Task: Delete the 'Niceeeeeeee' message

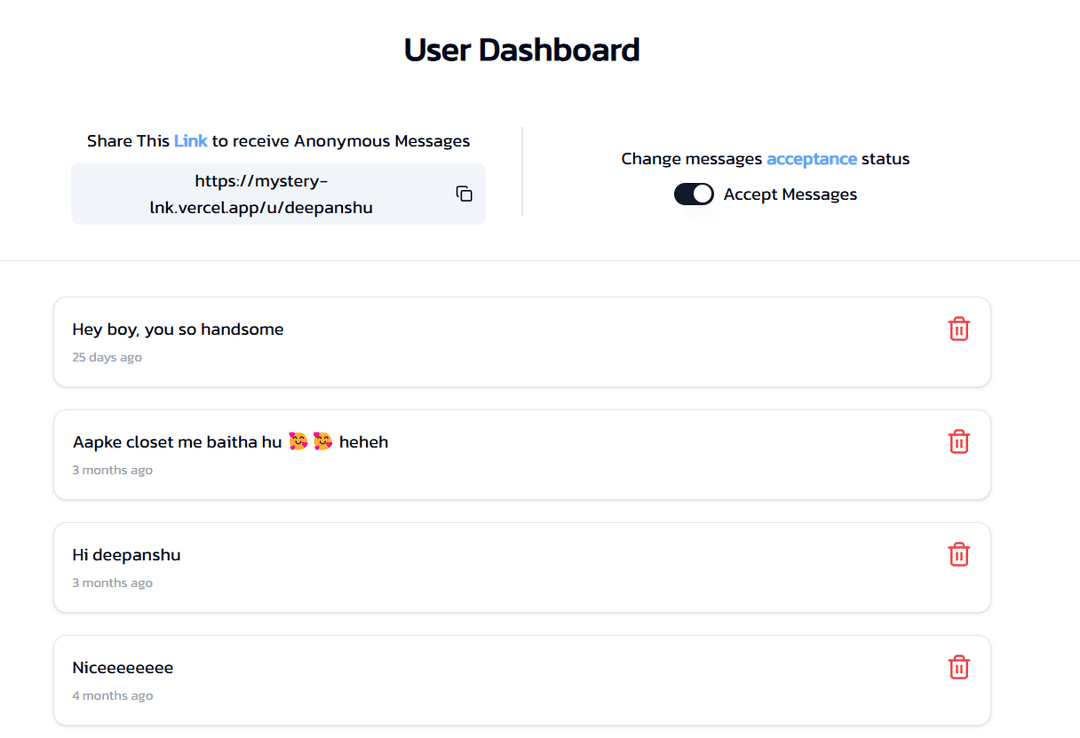Action: [958, 668]
